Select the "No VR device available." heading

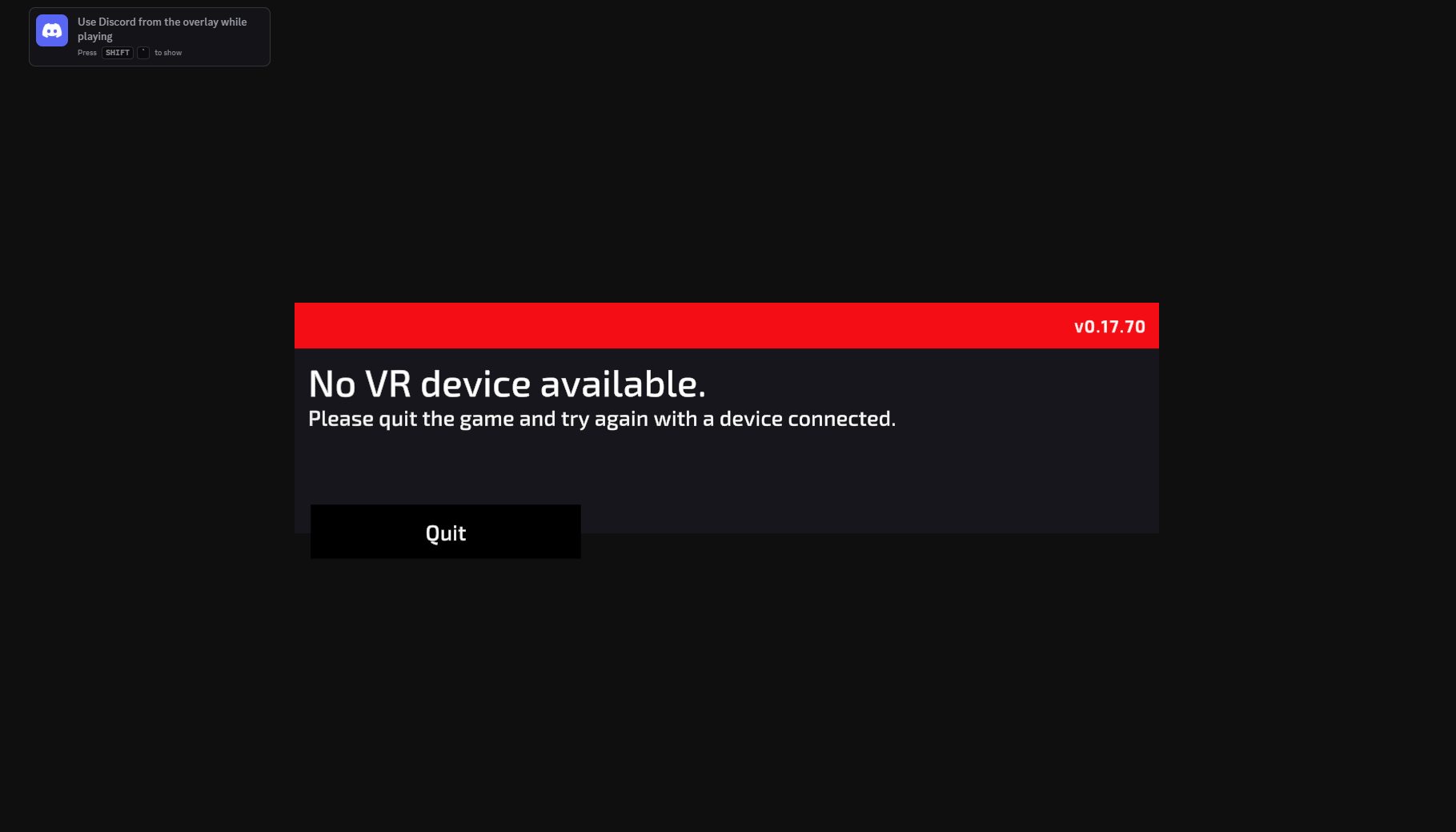click(x=507, y=384)
